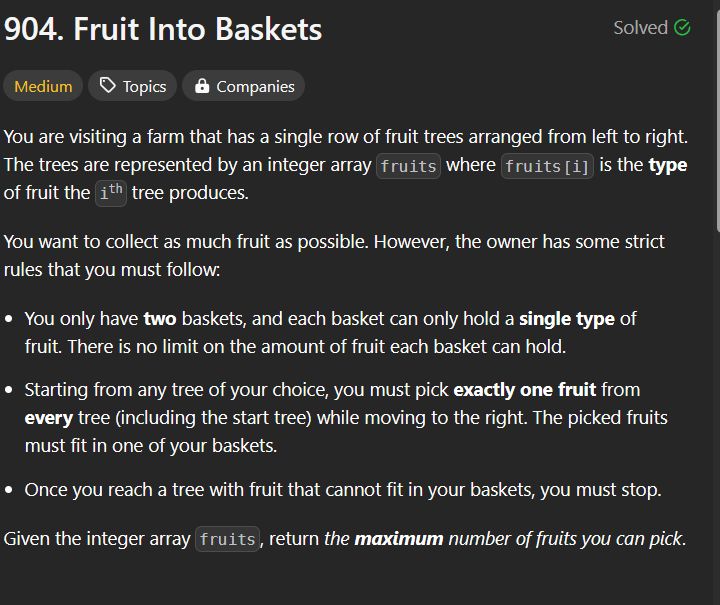Image resolution: width=720 pixels, height=605 pixels.
Task: Click the bold phrase single type
Action: tap(567, 319)
